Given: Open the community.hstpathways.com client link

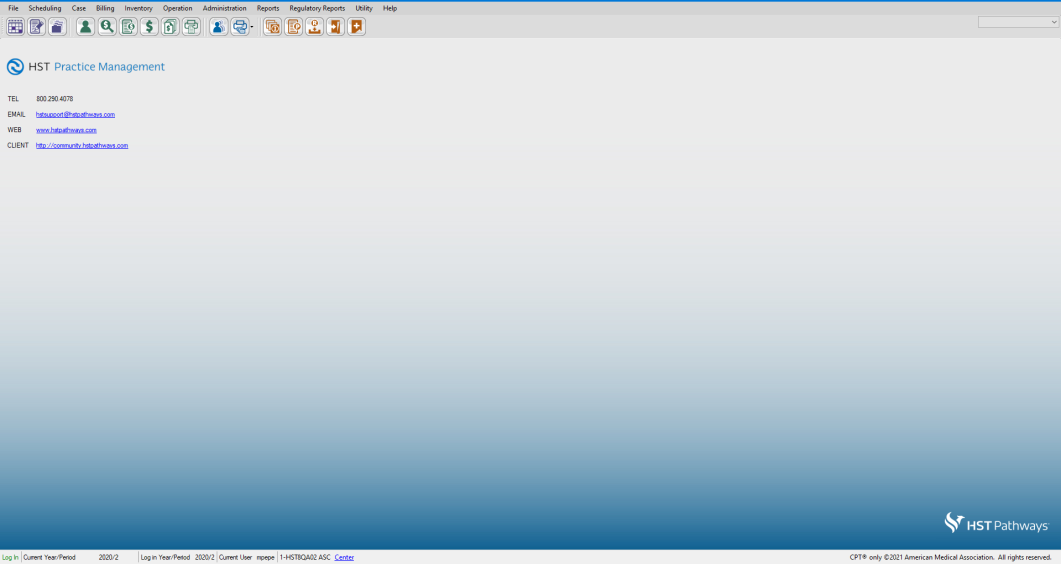Looking at the screenshot, I should (x=82, y=146).
